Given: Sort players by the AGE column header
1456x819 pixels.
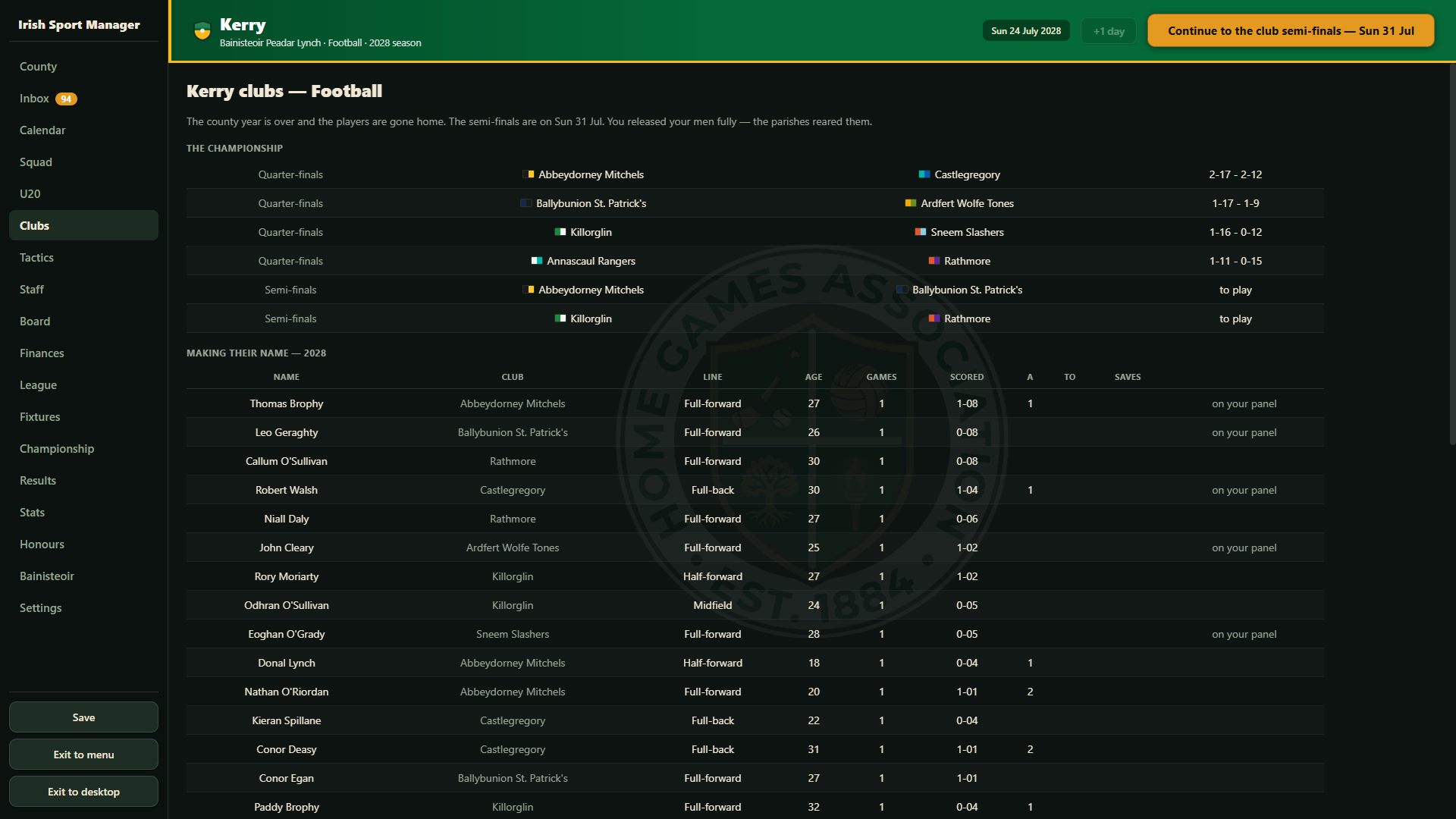Looking at the screenshot, I should tap(814, 377).
